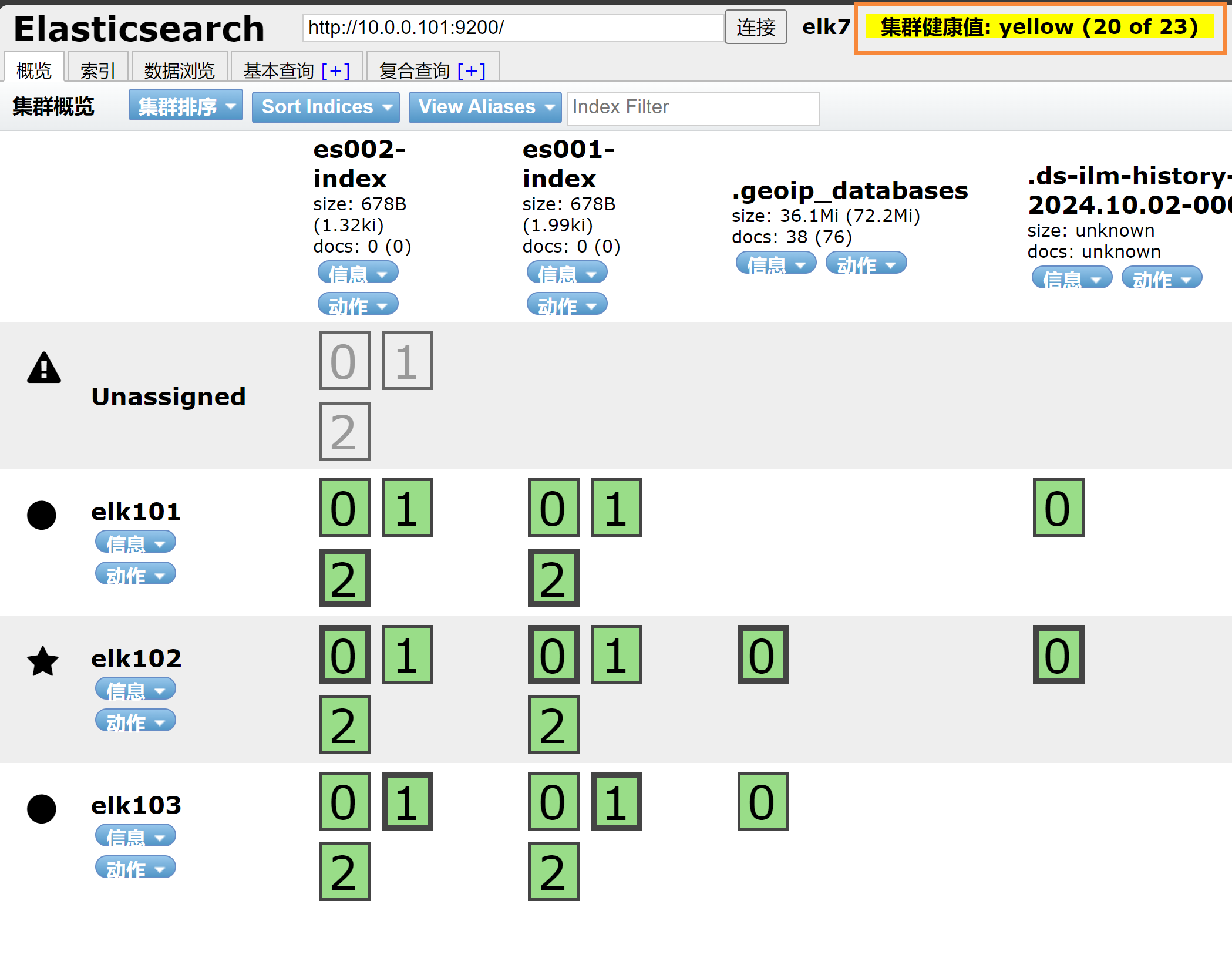Click the es001-index heading
The image size is (1232, 968).
(x=568, y=164)
